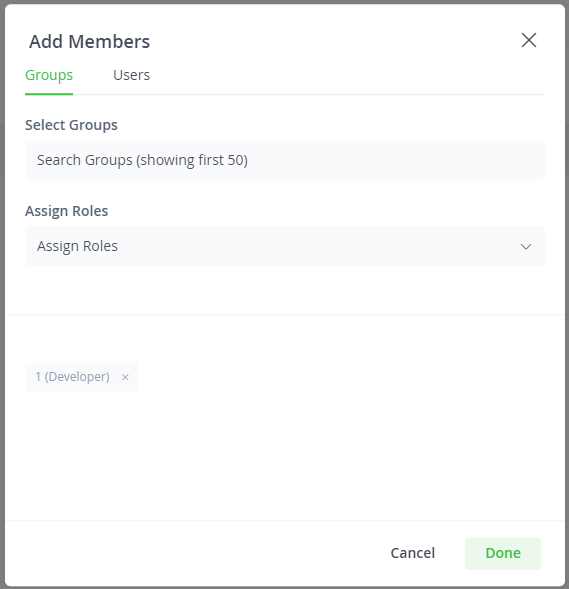
Task: Click the Assign Roles placeholder text
Action: 77,246
